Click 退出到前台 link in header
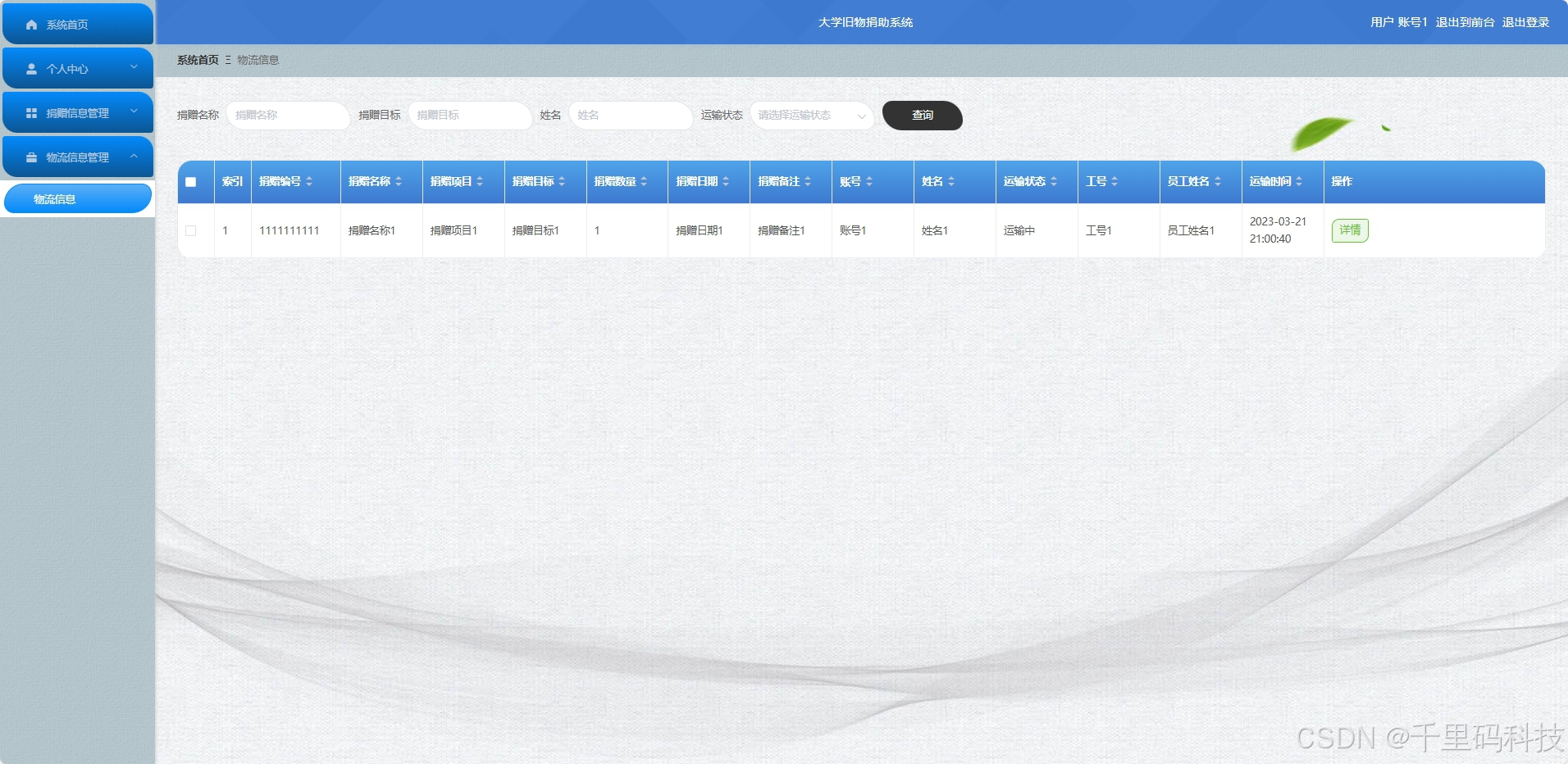The height and width of the screenshot is (764, 1568). [x=1465, y=22]
